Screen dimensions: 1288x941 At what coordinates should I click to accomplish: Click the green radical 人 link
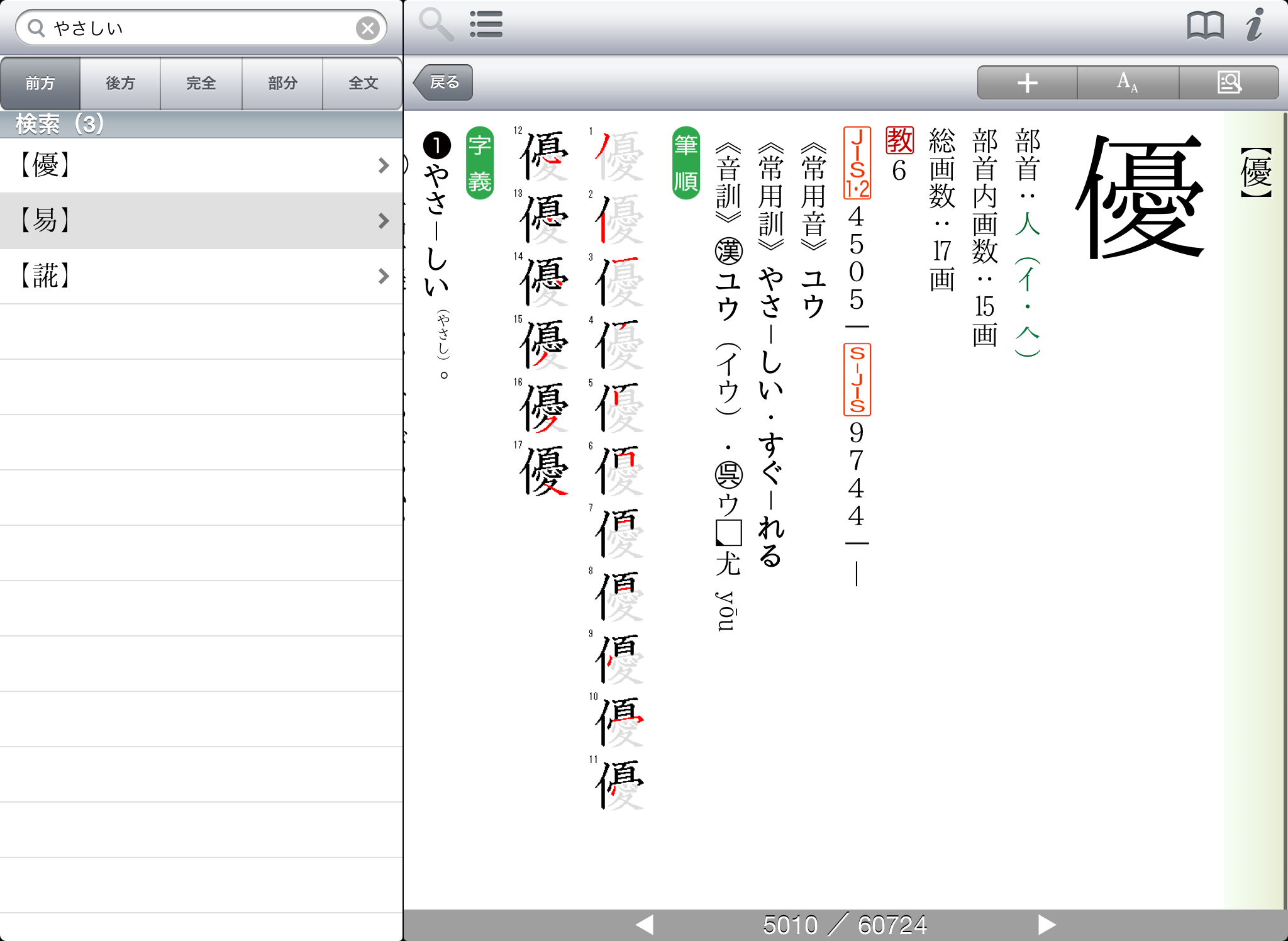click(x=1028, y=225)
